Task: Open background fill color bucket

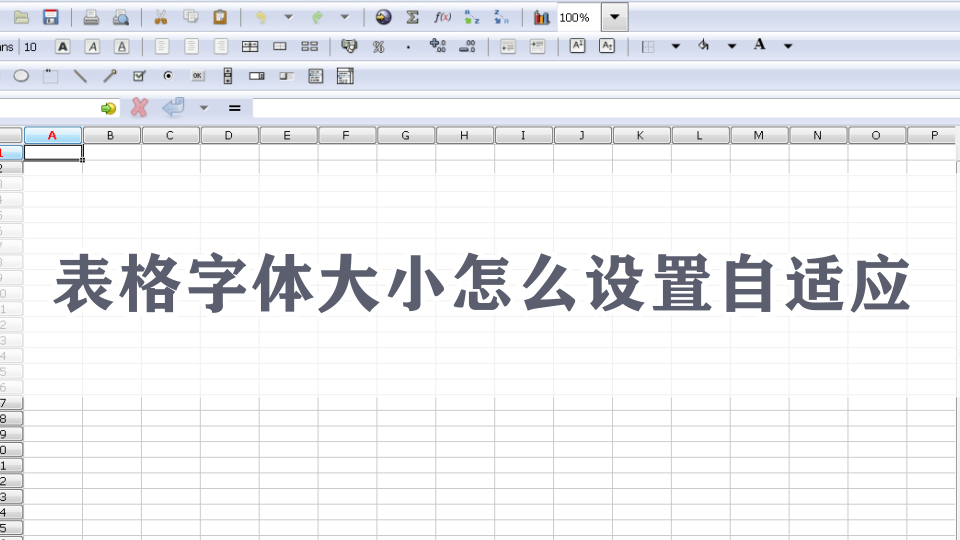Action: click(x=704, y=46)
